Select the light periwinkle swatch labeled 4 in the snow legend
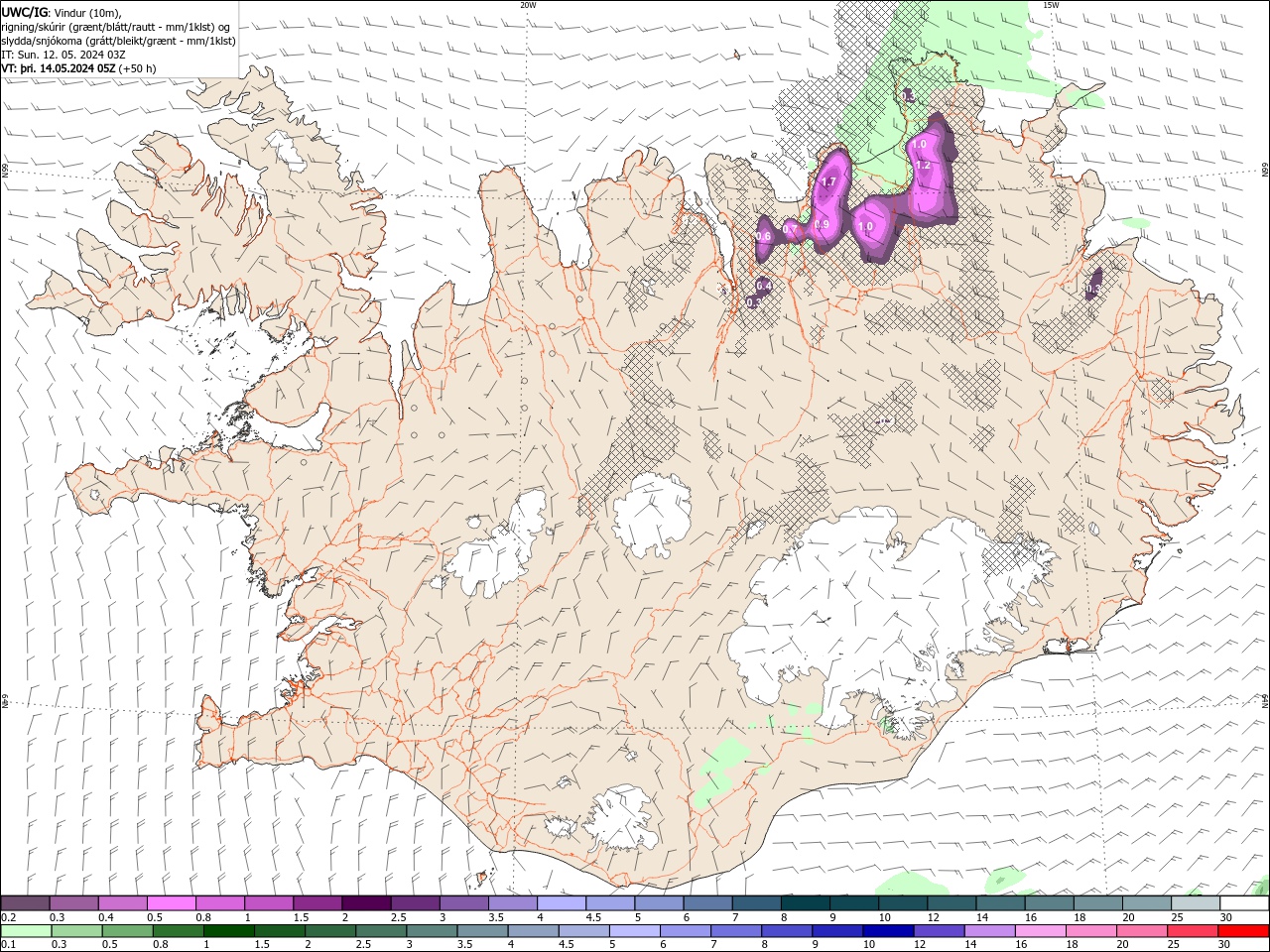This screenshot has width=1270, height=952. click(x=560, y=903)
